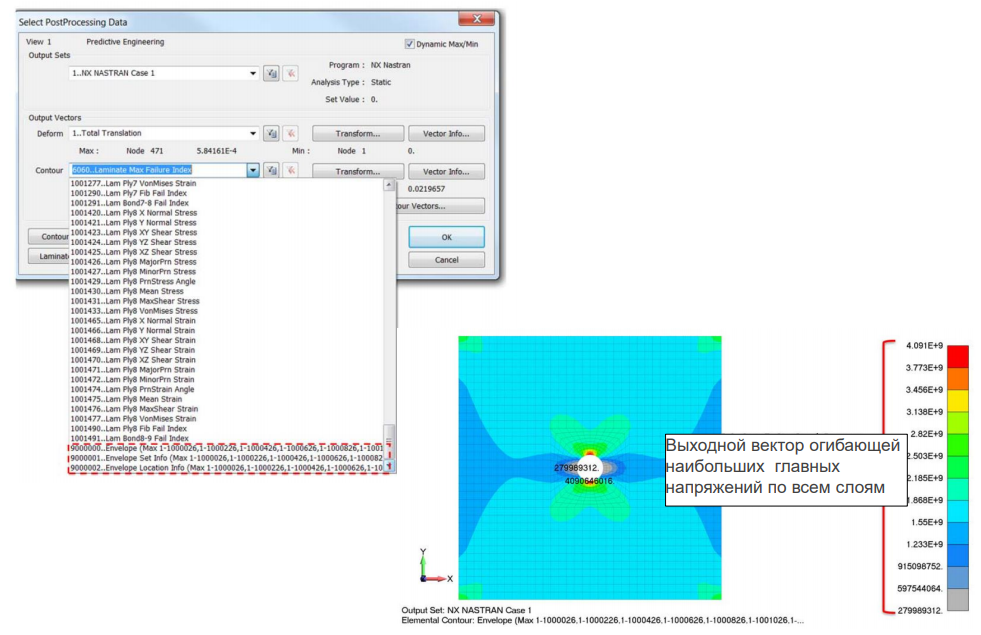Click the partly hidden Contour button at dialog bottom-left
This screenshot has height=635, width=981.
tap(49, 236)
